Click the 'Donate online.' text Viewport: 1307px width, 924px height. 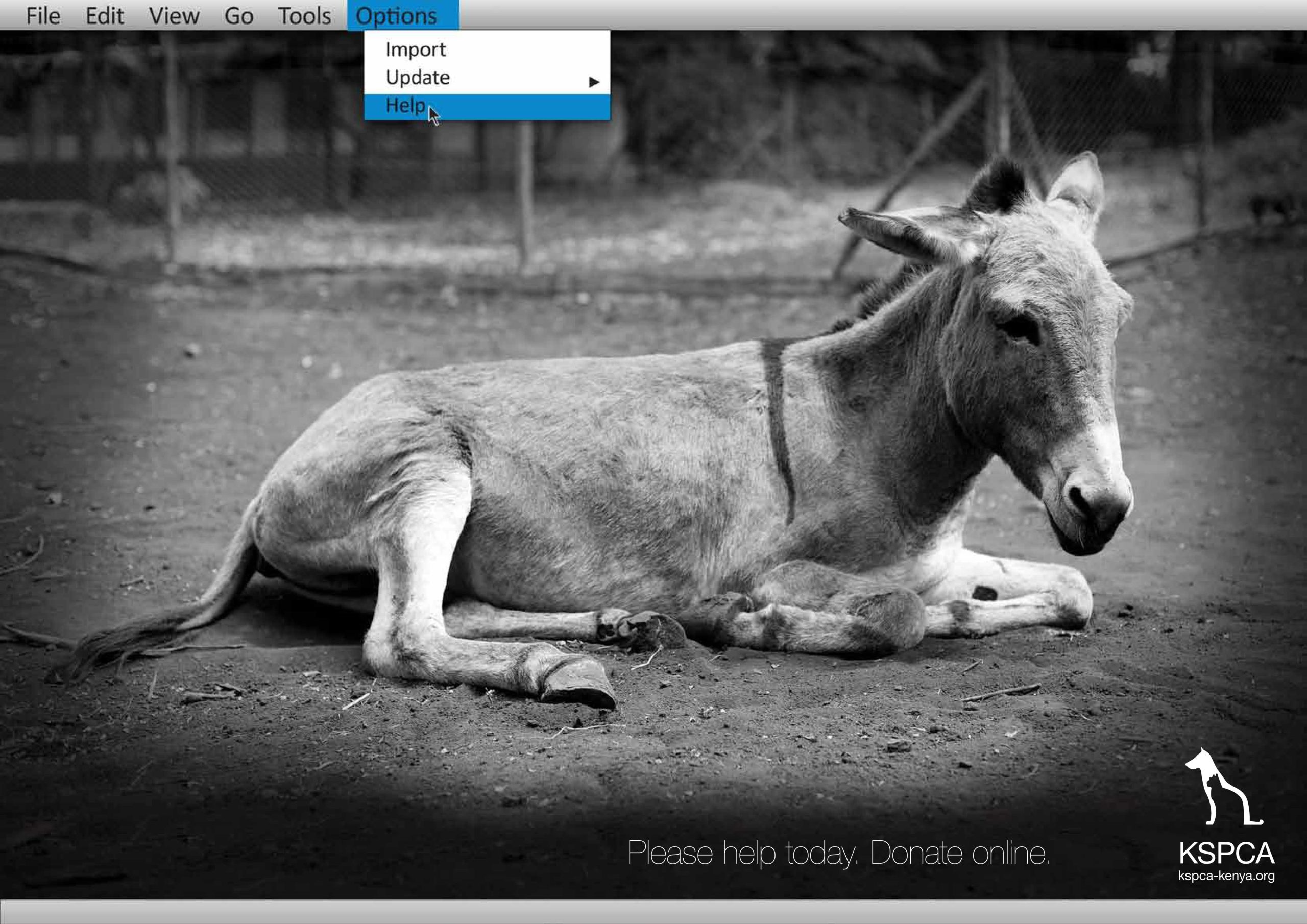click(x=960, y=853)
